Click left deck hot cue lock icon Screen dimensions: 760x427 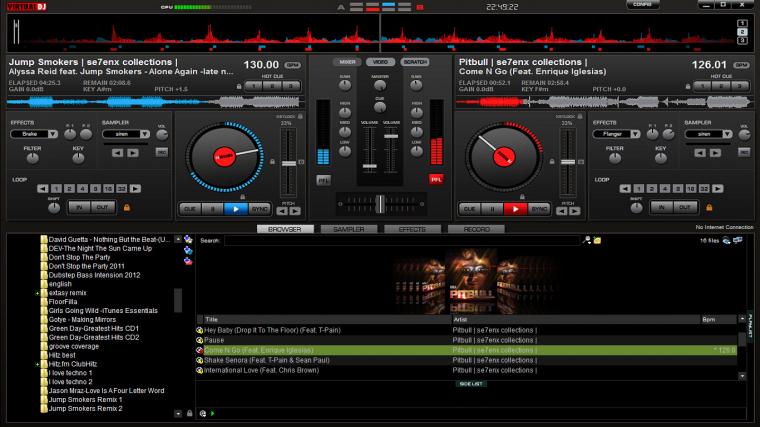click(239, 86)
